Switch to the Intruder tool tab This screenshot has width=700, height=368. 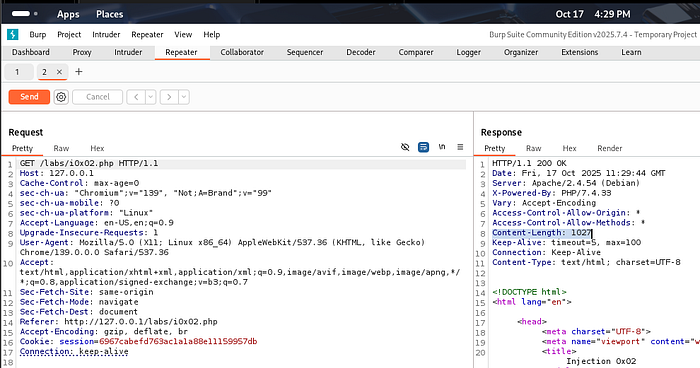coord(128,52)
